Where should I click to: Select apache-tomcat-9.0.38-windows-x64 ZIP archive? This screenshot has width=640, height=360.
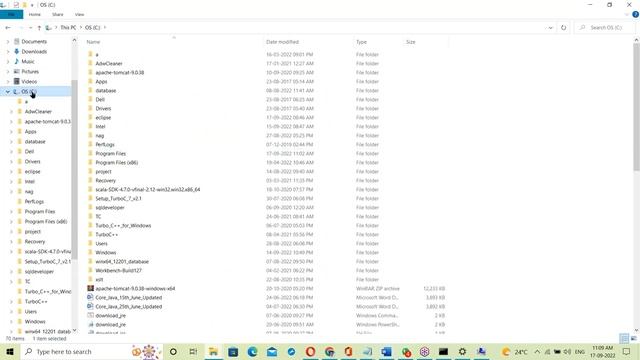(x=135, y=288)
